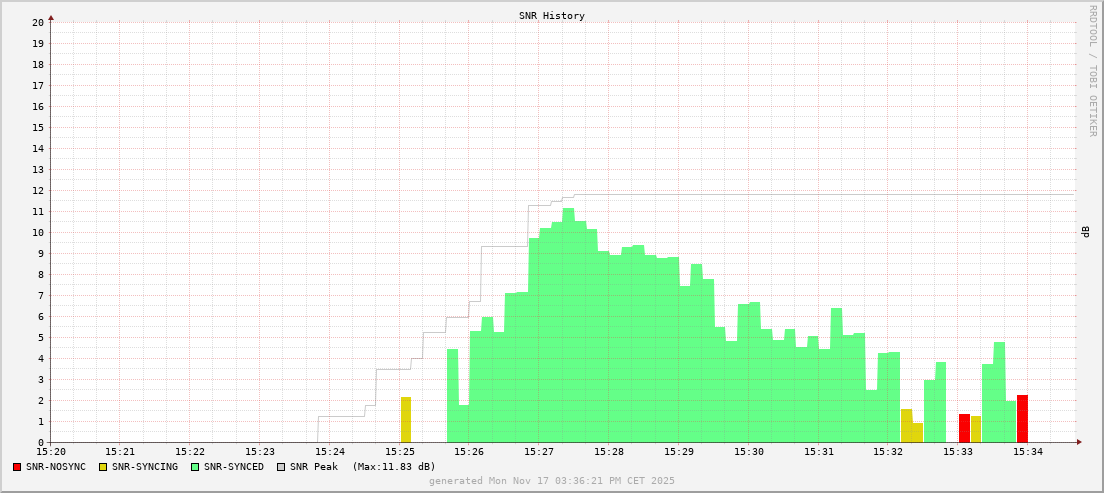Click the dB axis label on the right
1104x493 pixels.
(x=1086, y=232)
